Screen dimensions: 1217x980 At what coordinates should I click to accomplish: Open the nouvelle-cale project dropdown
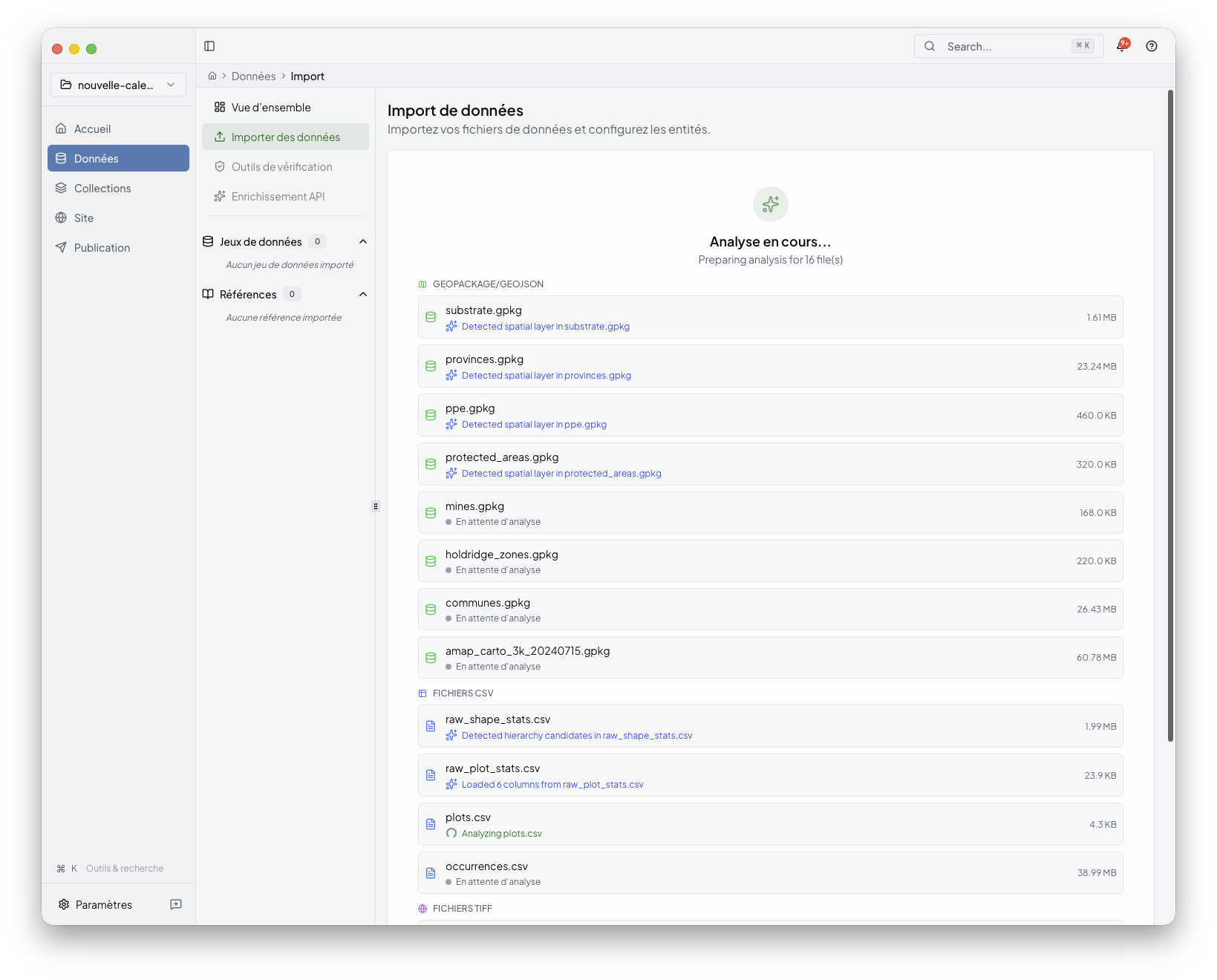118,85
